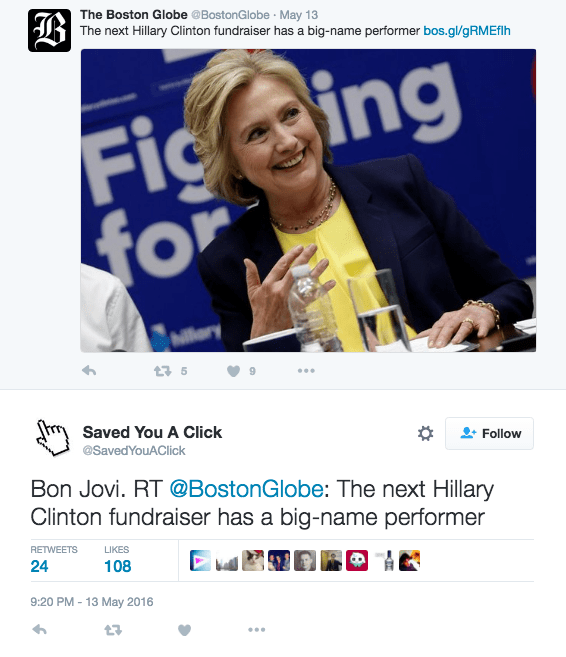Retweet the Saved You A Click tweet

click(113, 629)
